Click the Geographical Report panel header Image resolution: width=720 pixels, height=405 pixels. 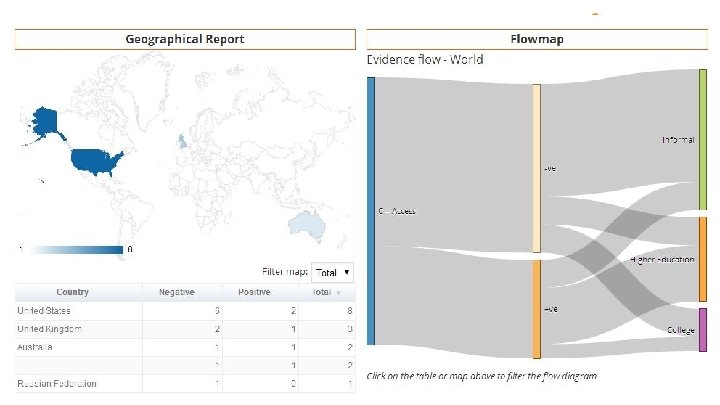(185, 39)
